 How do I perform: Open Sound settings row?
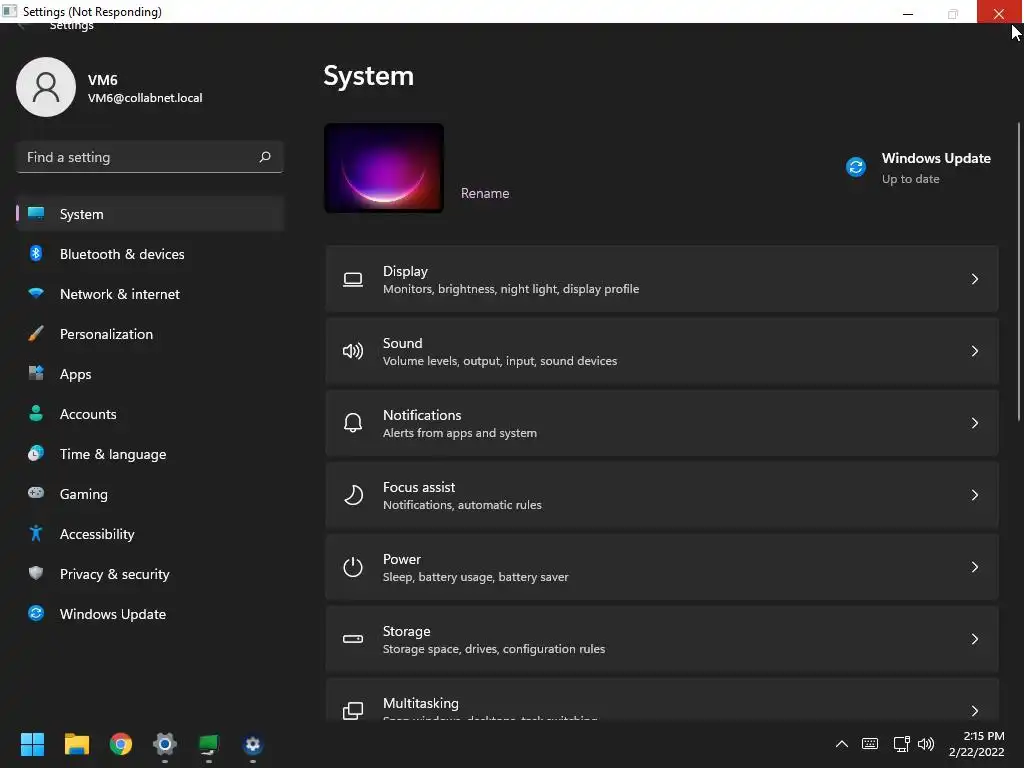click(x=662, y=351)
